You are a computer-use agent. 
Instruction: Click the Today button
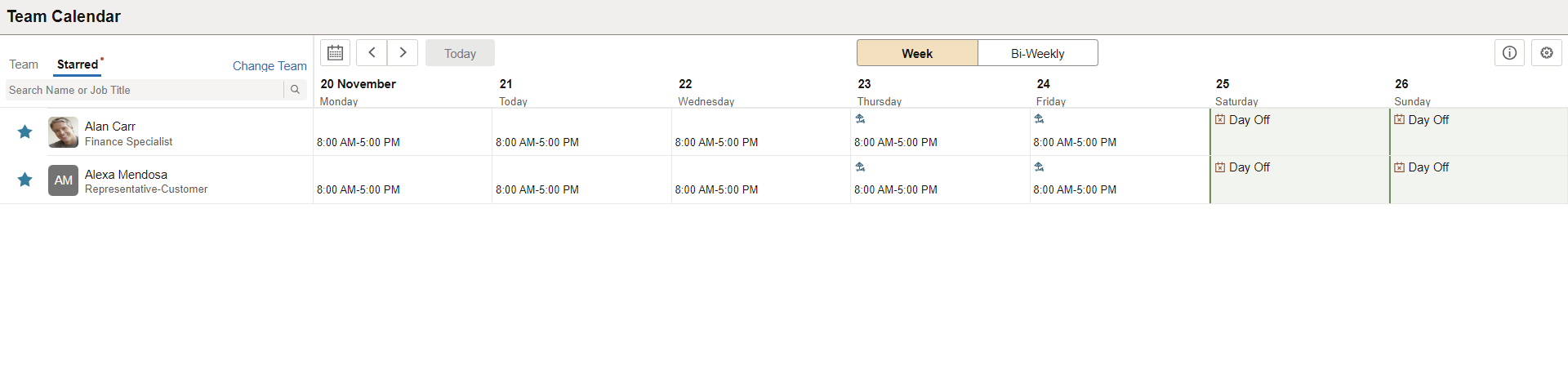point(460,53)
